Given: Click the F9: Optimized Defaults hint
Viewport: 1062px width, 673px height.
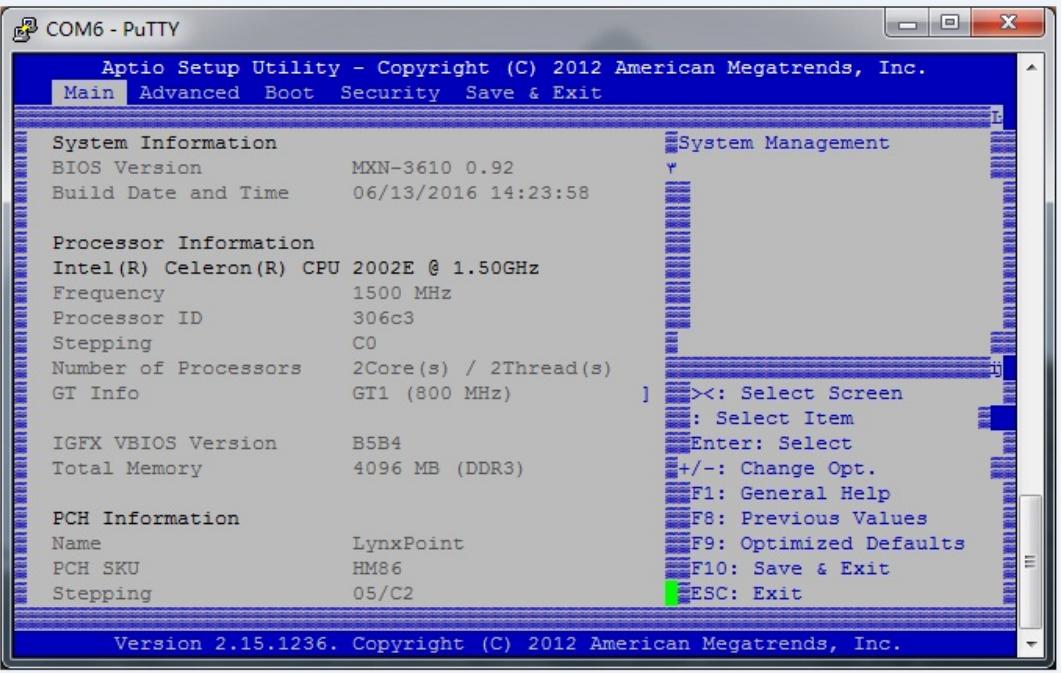Looking at the screenshot, I should coord(828,544).
